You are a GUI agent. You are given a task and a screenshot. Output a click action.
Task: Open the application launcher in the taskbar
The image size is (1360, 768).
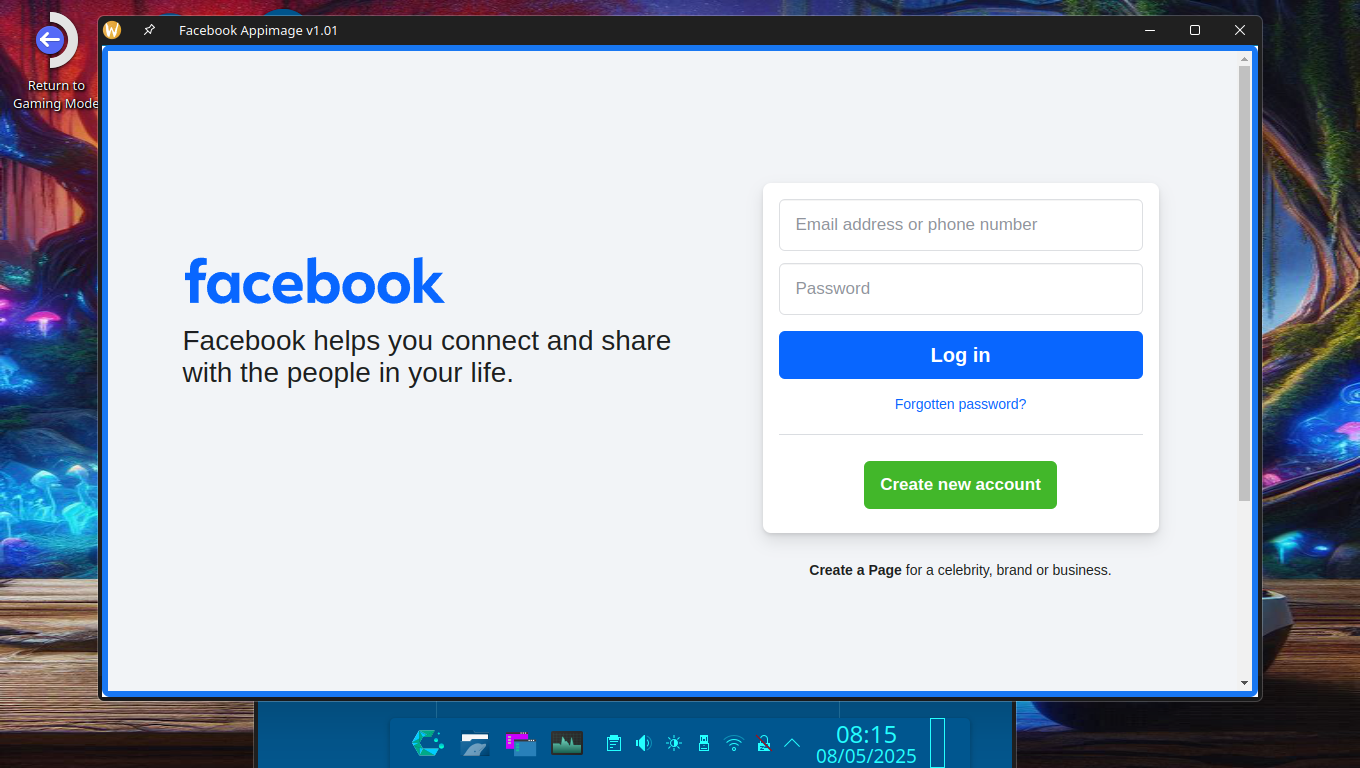coord(428,743)
